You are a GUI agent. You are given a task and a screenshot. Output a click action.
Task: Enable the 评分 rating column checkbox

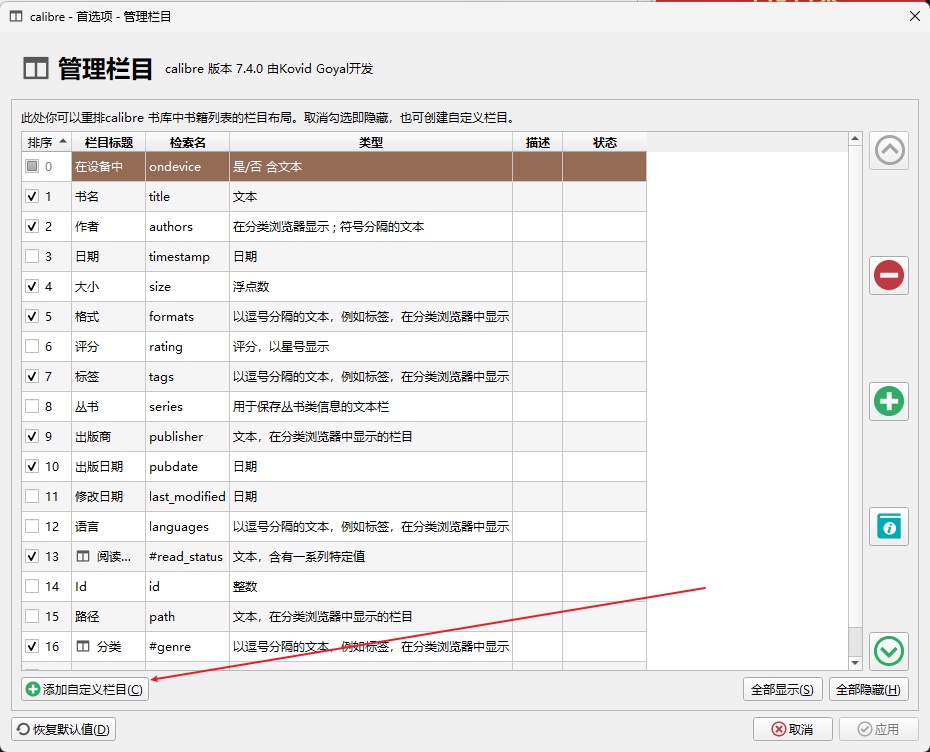(32, 347)
